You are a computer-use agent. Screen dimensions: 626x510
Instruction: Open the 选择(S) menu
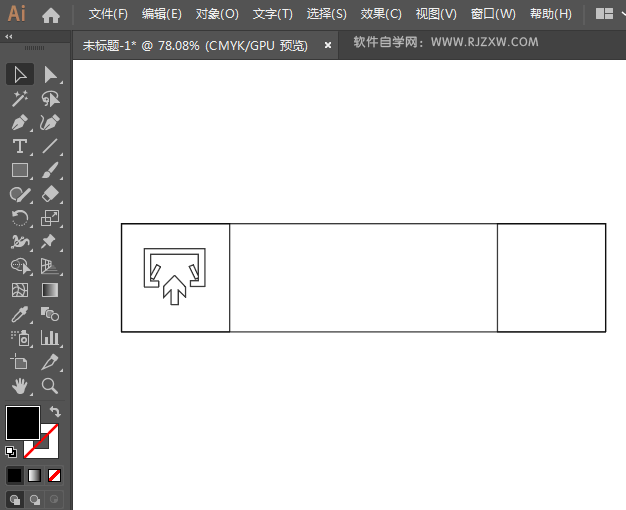327,14
